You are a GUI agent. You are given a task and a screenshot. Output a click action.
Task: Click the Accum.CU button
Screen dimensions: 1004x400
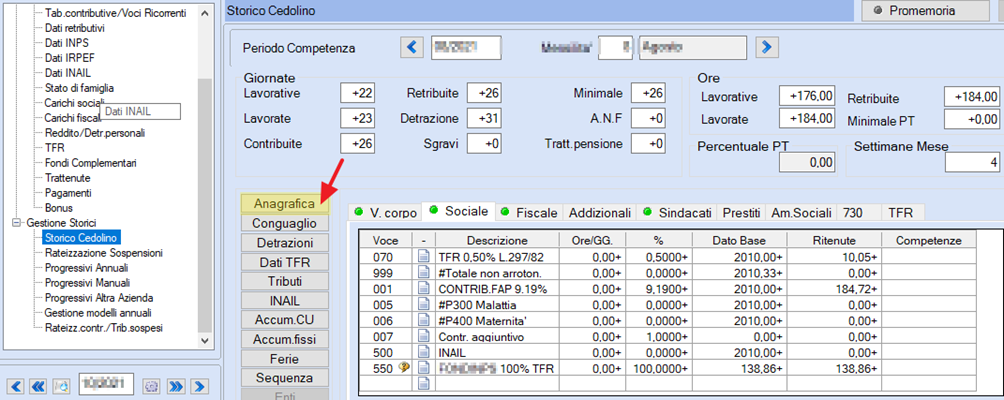click(285, 320)
